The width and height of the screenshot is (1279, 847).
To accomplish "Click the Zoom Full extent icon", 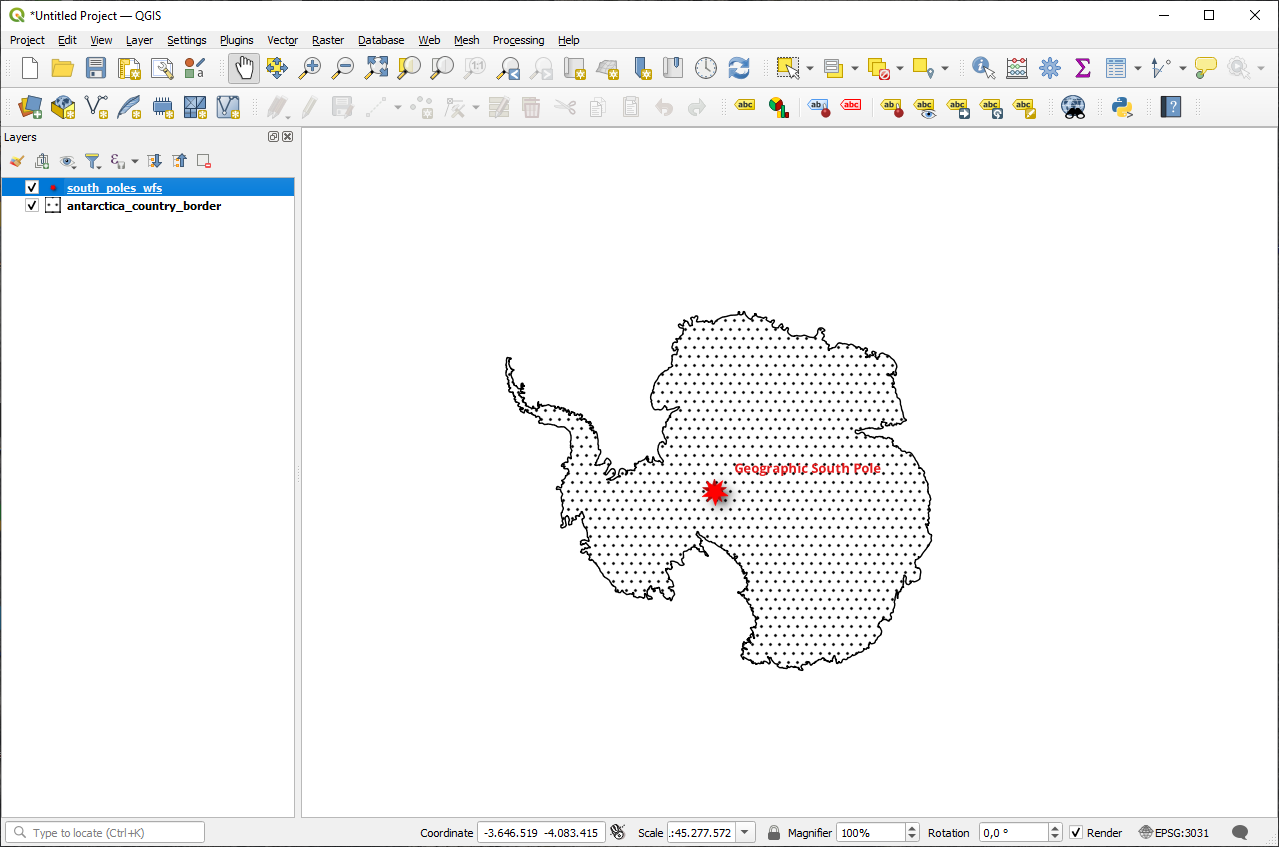I will pyautogui.click(x=376, y=68).
